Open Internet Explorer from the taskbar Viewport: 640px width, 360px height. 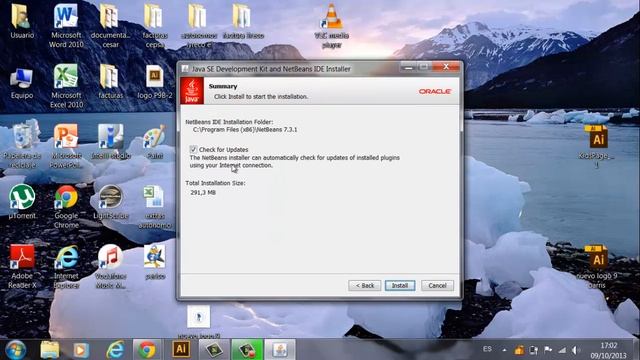(x=116, y=350)
